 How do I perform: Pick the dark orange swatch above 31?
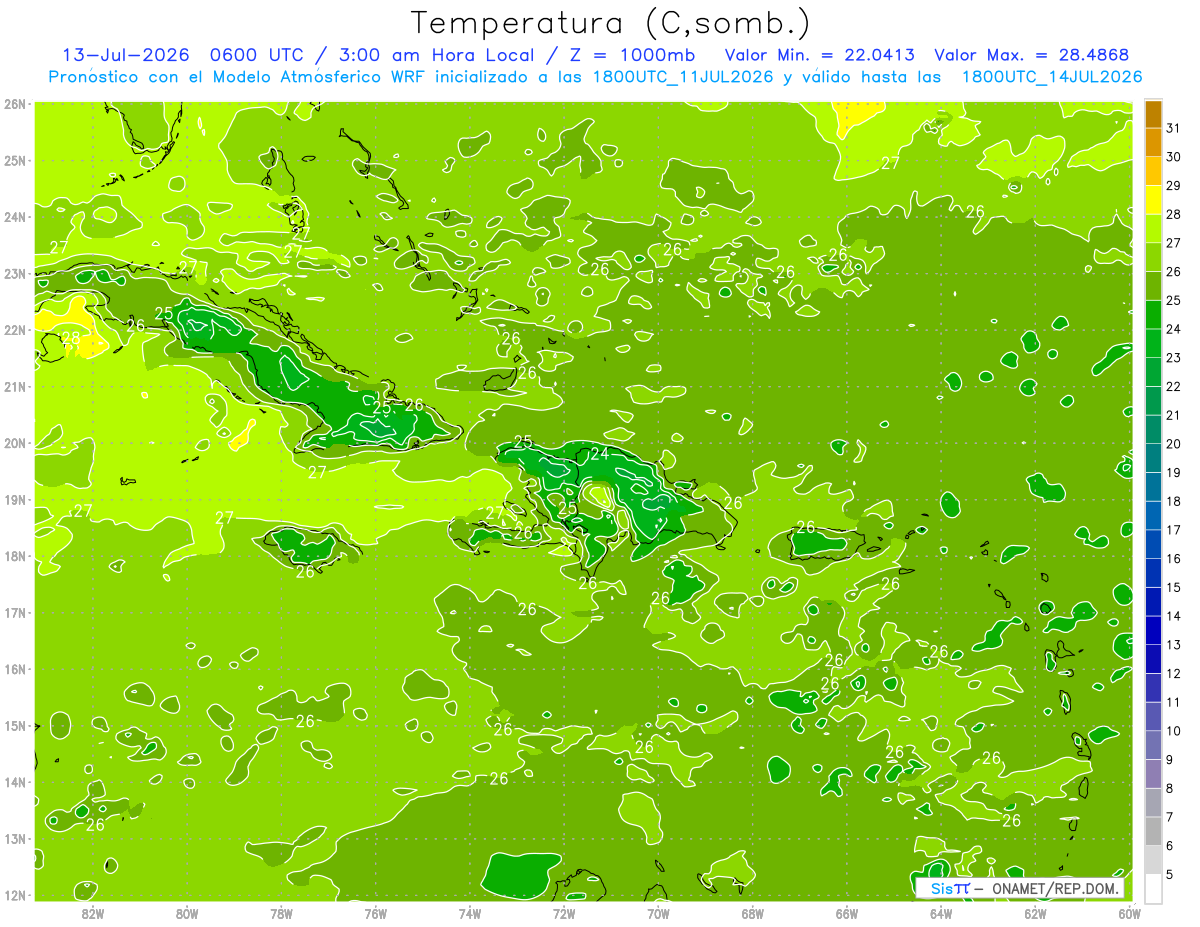pyautogui.click(x=1153, y=115)
